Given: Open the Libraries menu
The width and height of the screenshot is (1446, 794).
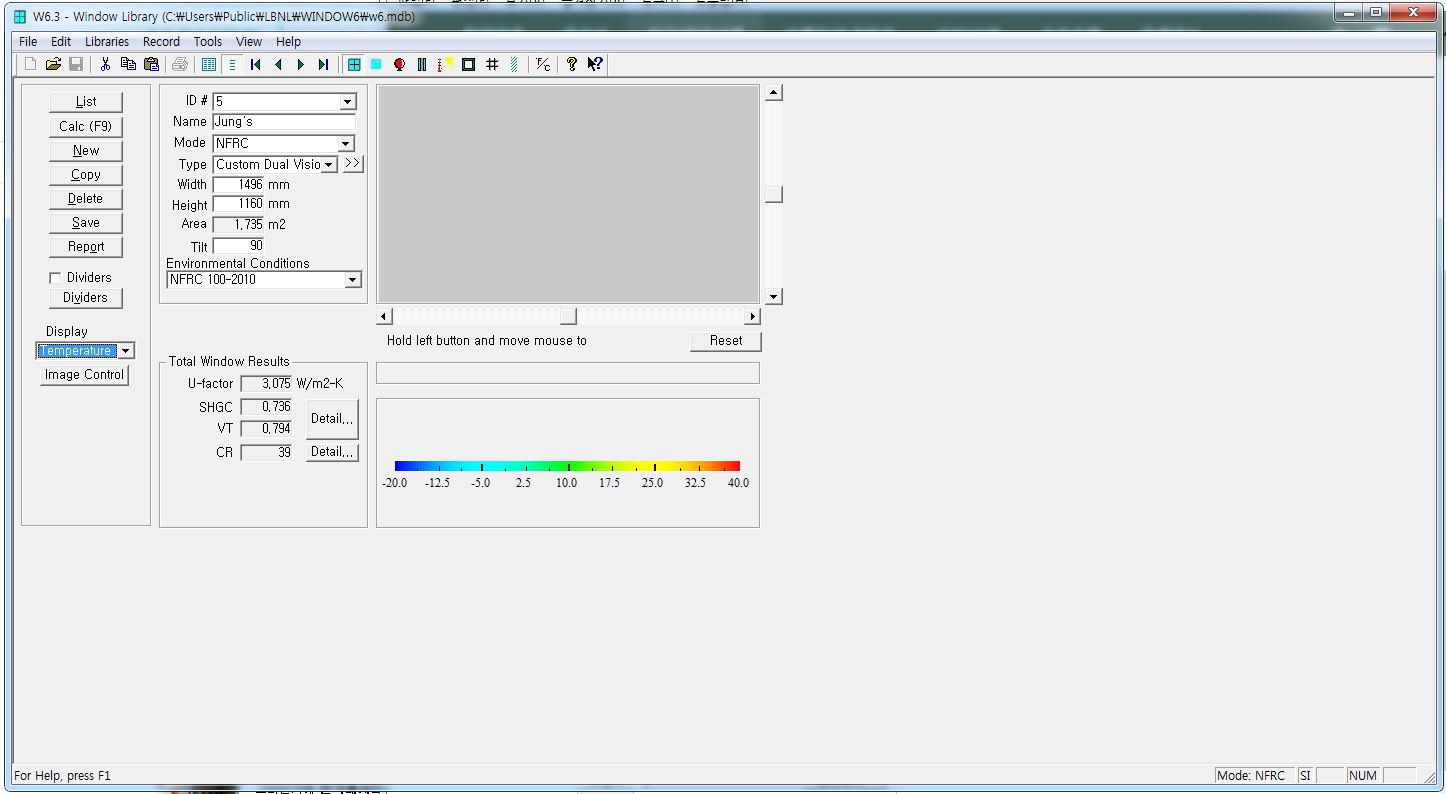Looking at the screenshot, I should (x=106, y=42).
